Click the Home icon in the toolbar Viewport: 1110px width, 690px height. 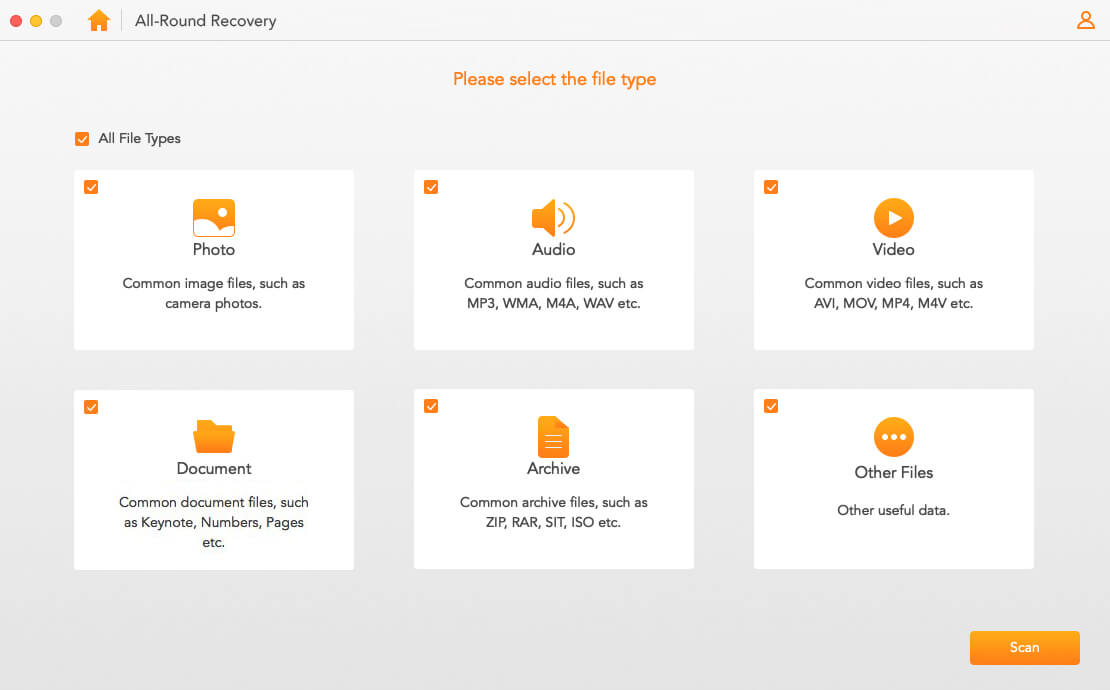click(x=98, y=20)
